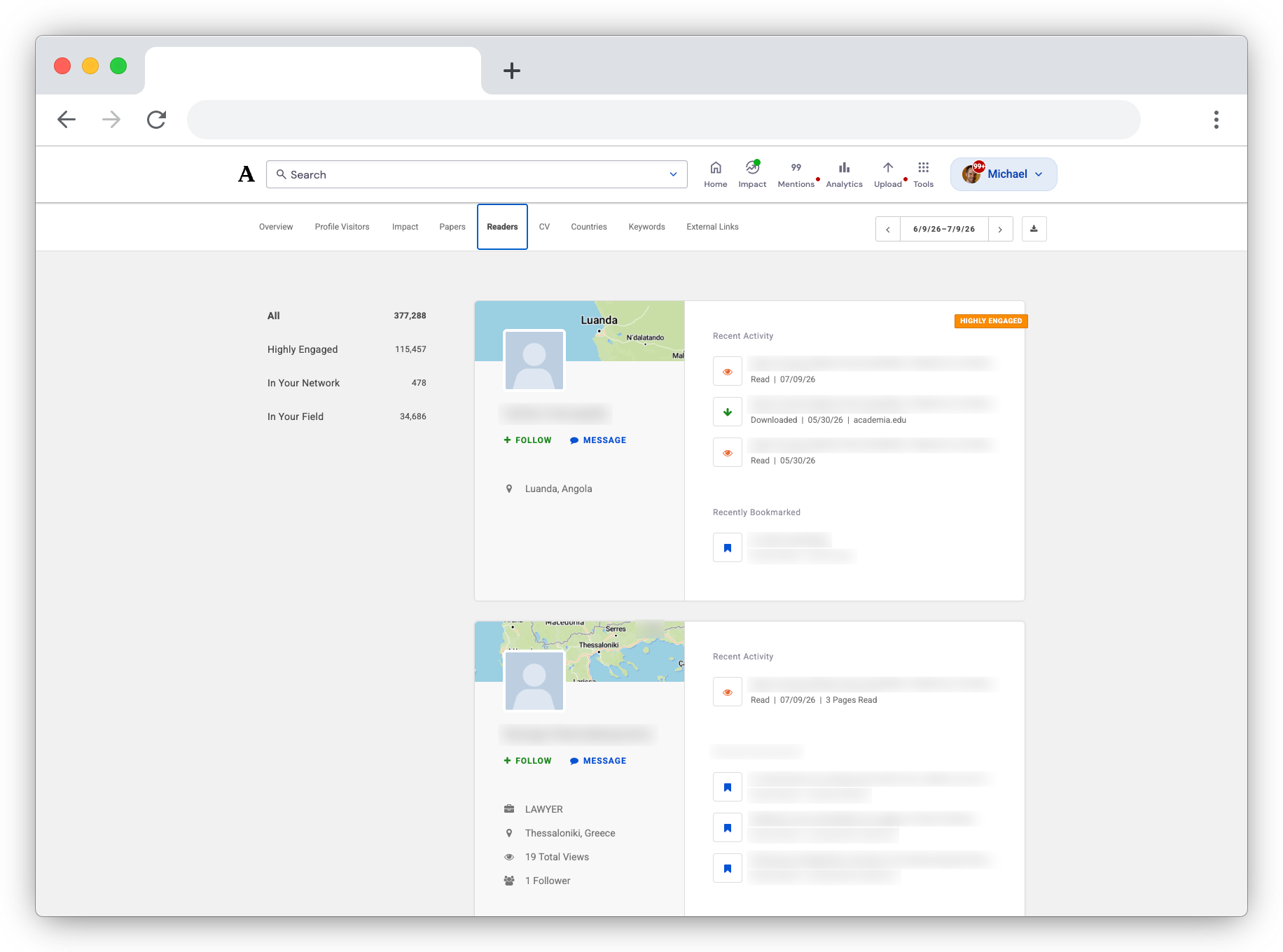Switch to the Profile Visitors tab

pyautogui.click(x=342, y=227)
